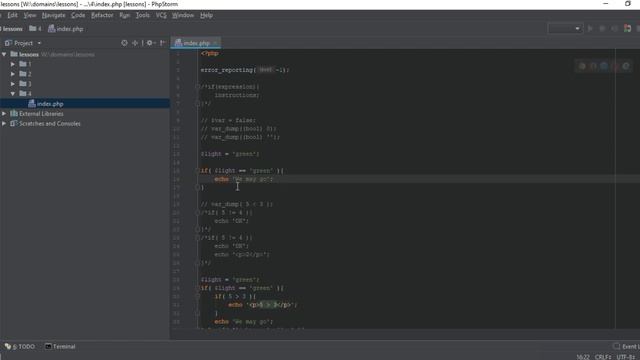Click cursor position indicator in status bar
Viewport: 640px width, 360px height.
pyautogui.click(x=582, y=357)
